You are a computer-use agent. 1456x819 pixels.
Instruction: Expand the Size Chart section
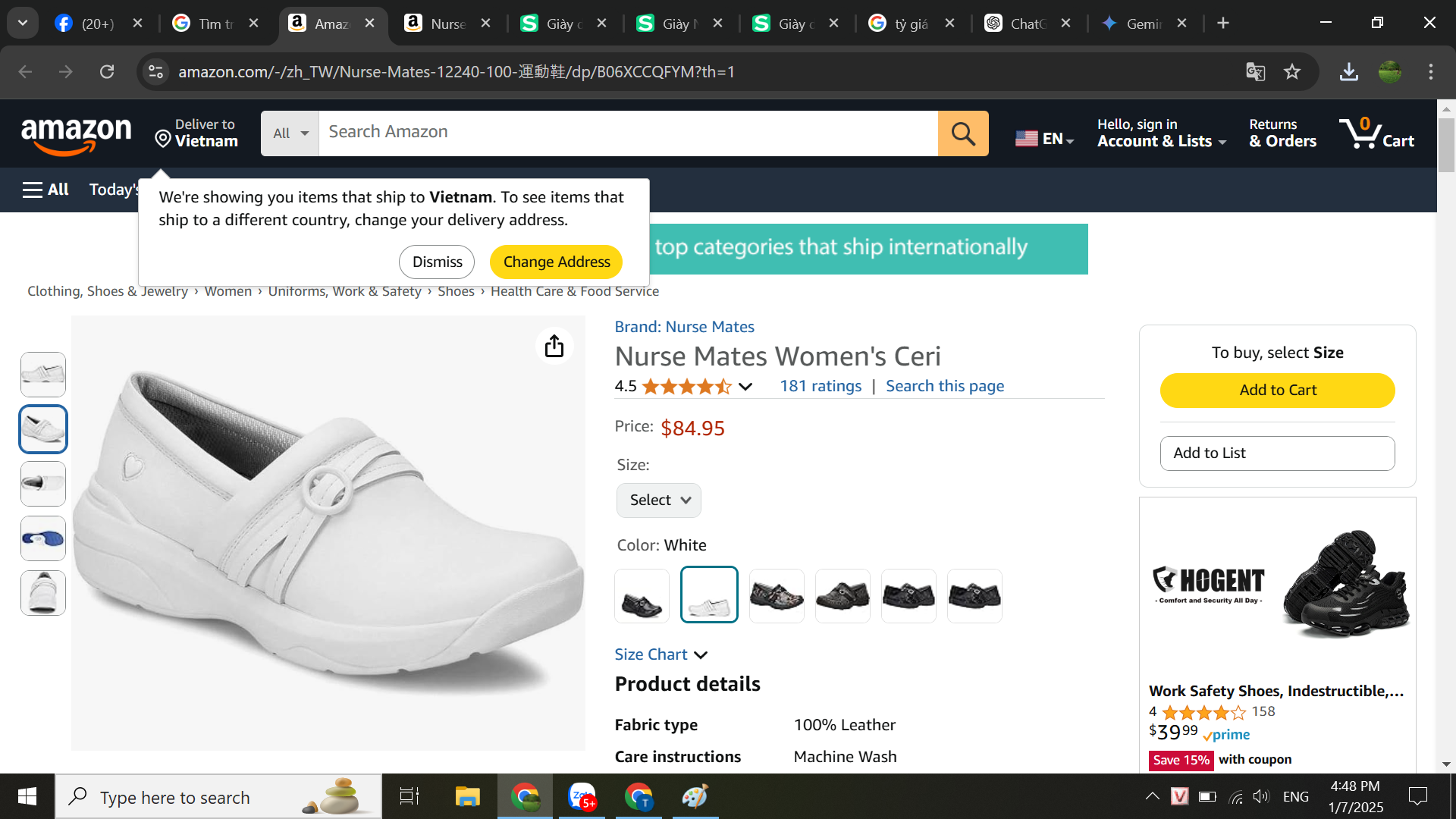tap(661, 654)
